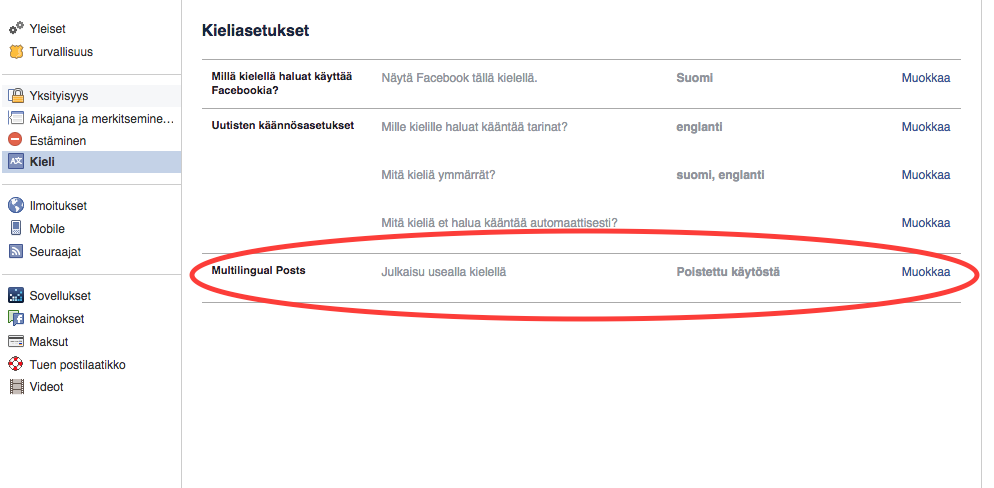Click the padlock icon for Yksityisyys
Image resolution: width=994 pixels, height=488 pixels.
click(x=16, y=96)
